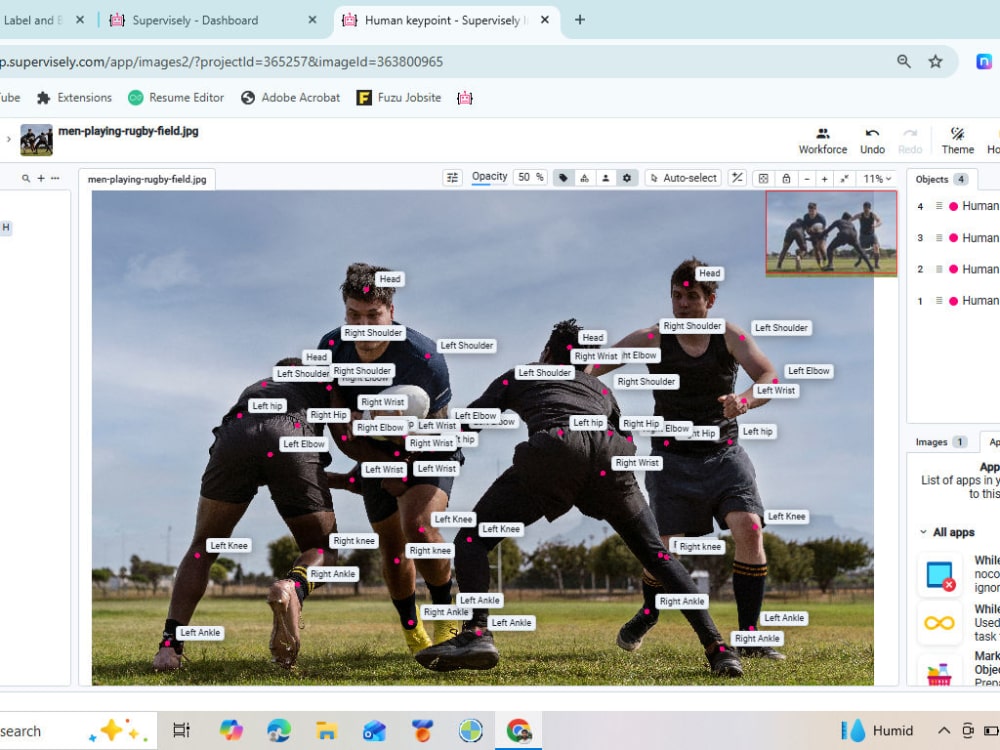Screen dimensions: 1000x750
Task: Click the brightness adjustment wand icon
Action: [x=737, y=178]
